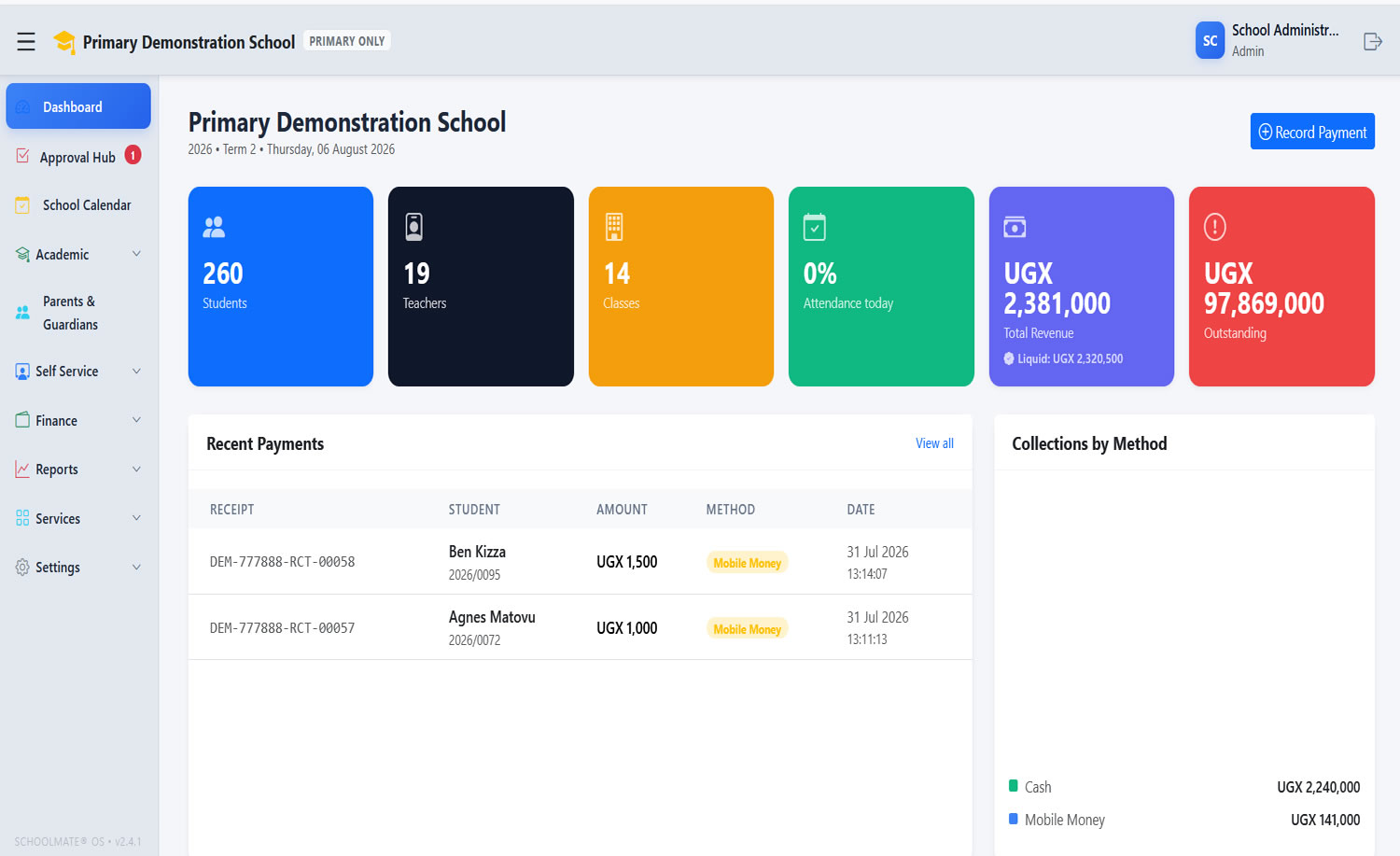Expand the Reports menu chevron
1400x856 pixels.
point(136,470)
